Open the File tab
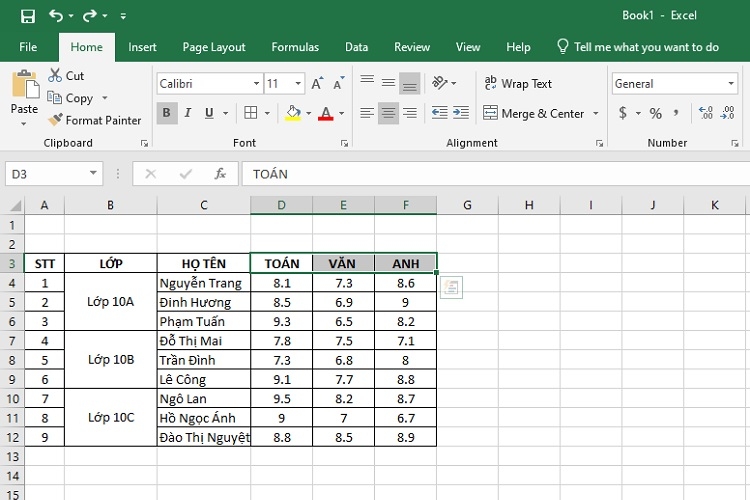 (x=28, y=47)
